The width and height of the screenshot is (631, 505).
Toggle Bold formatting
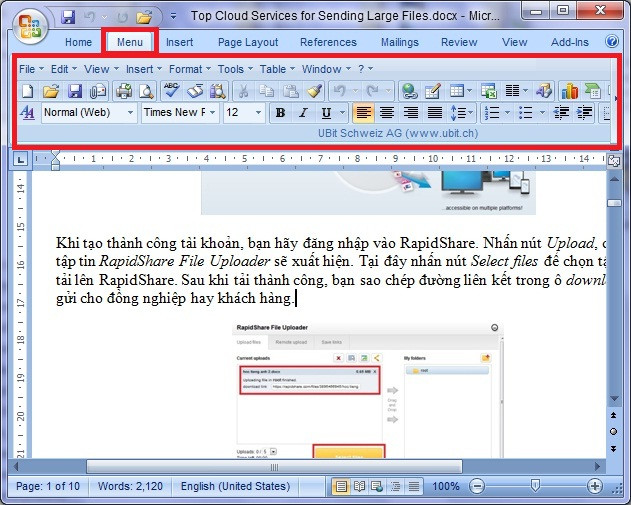coord(281,113)
